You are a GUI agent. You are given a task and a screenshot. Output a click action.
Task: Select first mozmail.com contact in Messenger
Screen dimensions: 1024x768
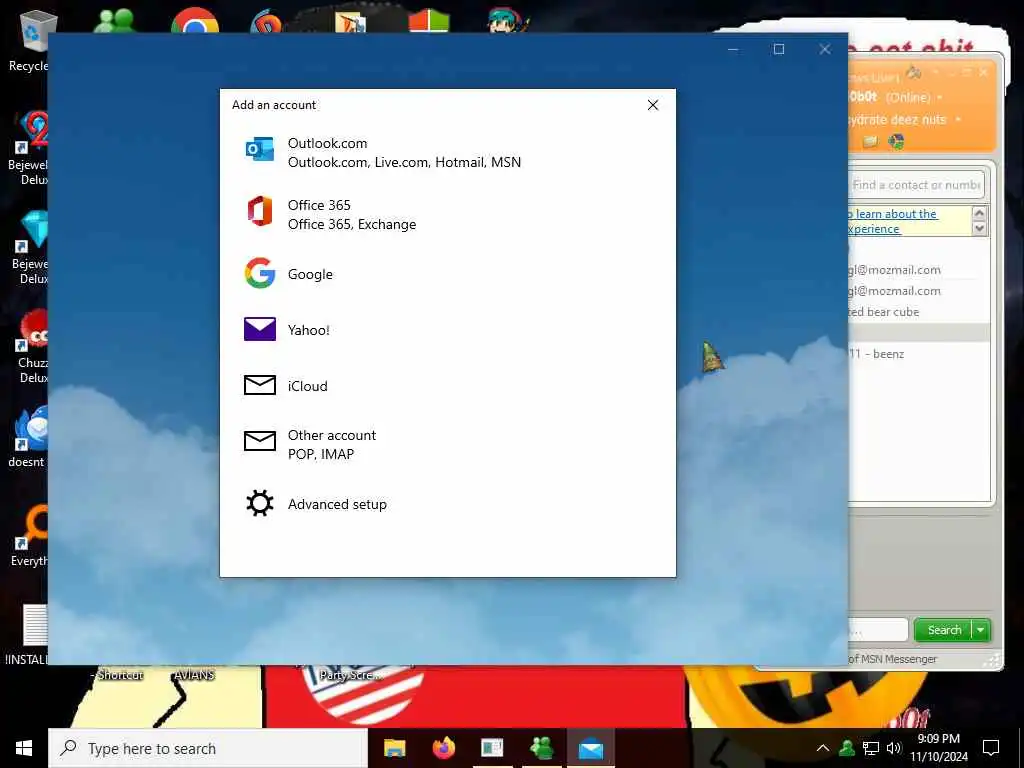895,270
